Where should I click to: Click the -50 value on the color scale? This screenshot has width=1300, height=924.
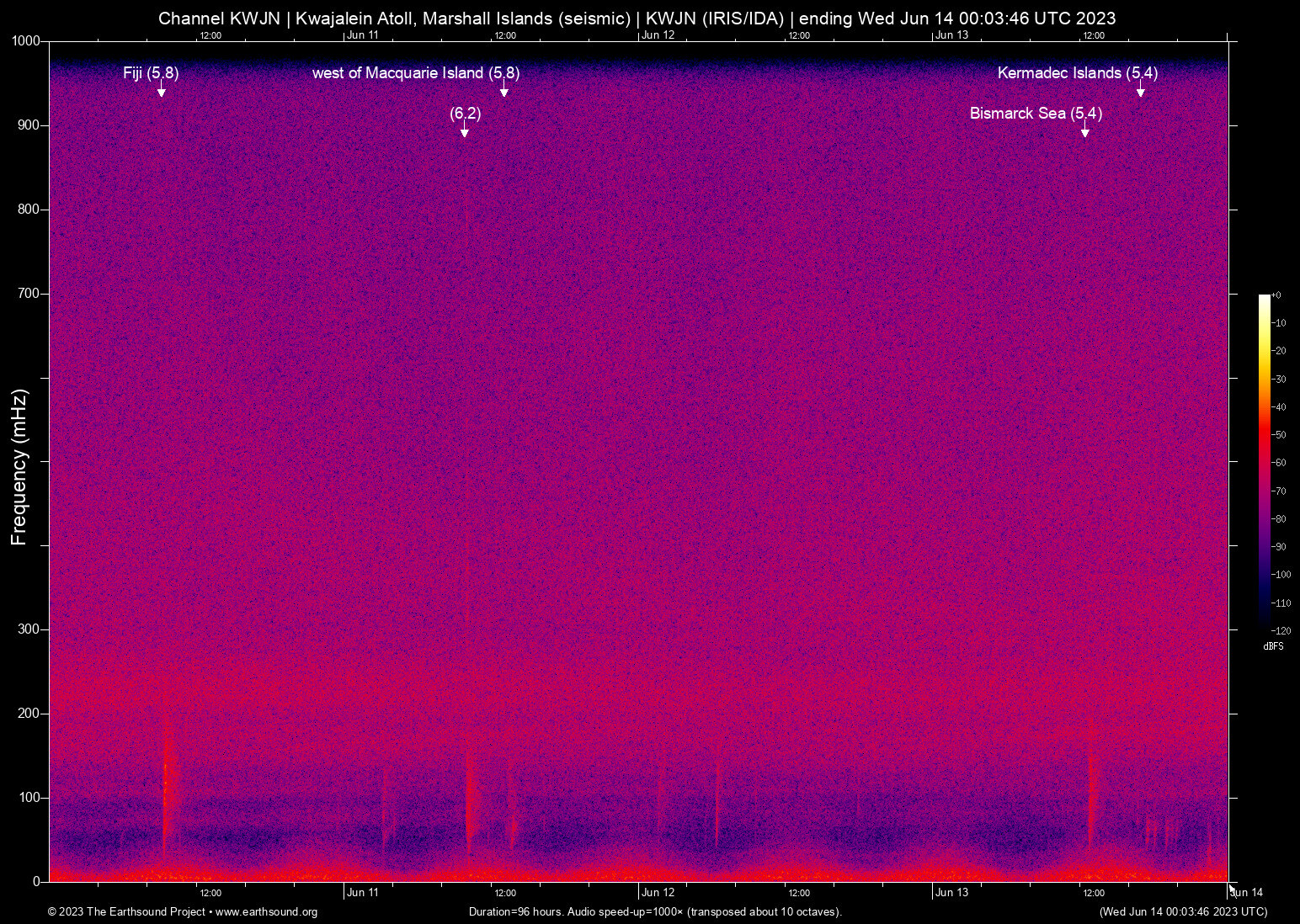click(x=1279, y=435)
